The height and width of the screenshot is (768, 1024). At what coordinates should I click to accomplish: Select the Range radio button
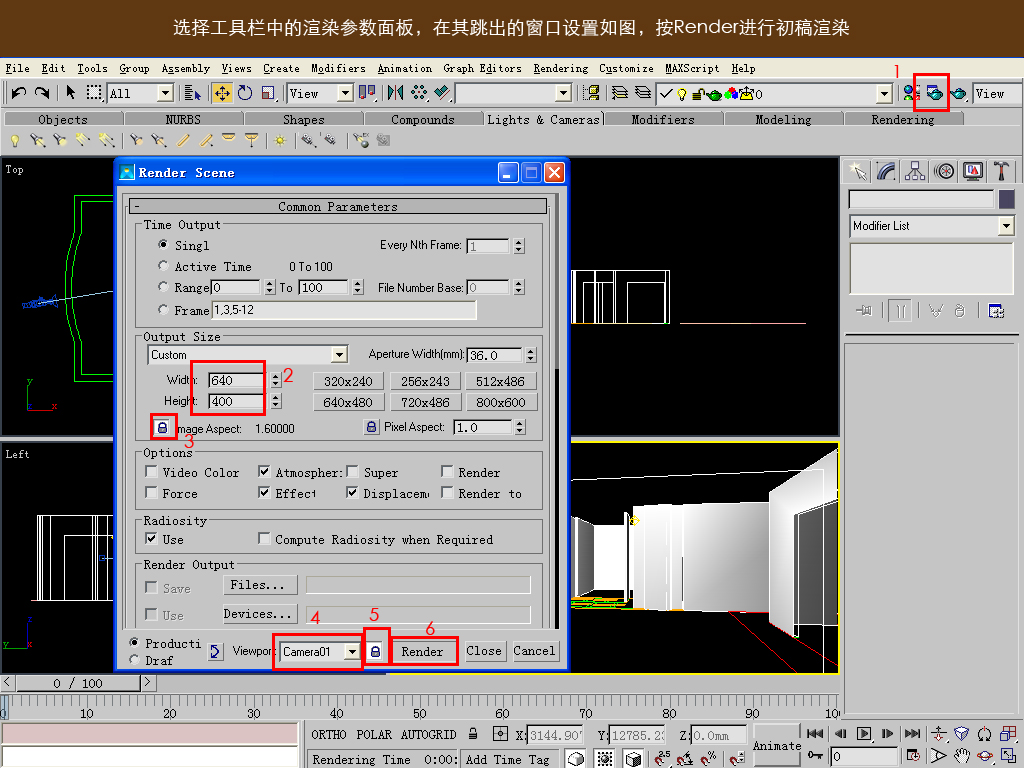tap(163, 286)
